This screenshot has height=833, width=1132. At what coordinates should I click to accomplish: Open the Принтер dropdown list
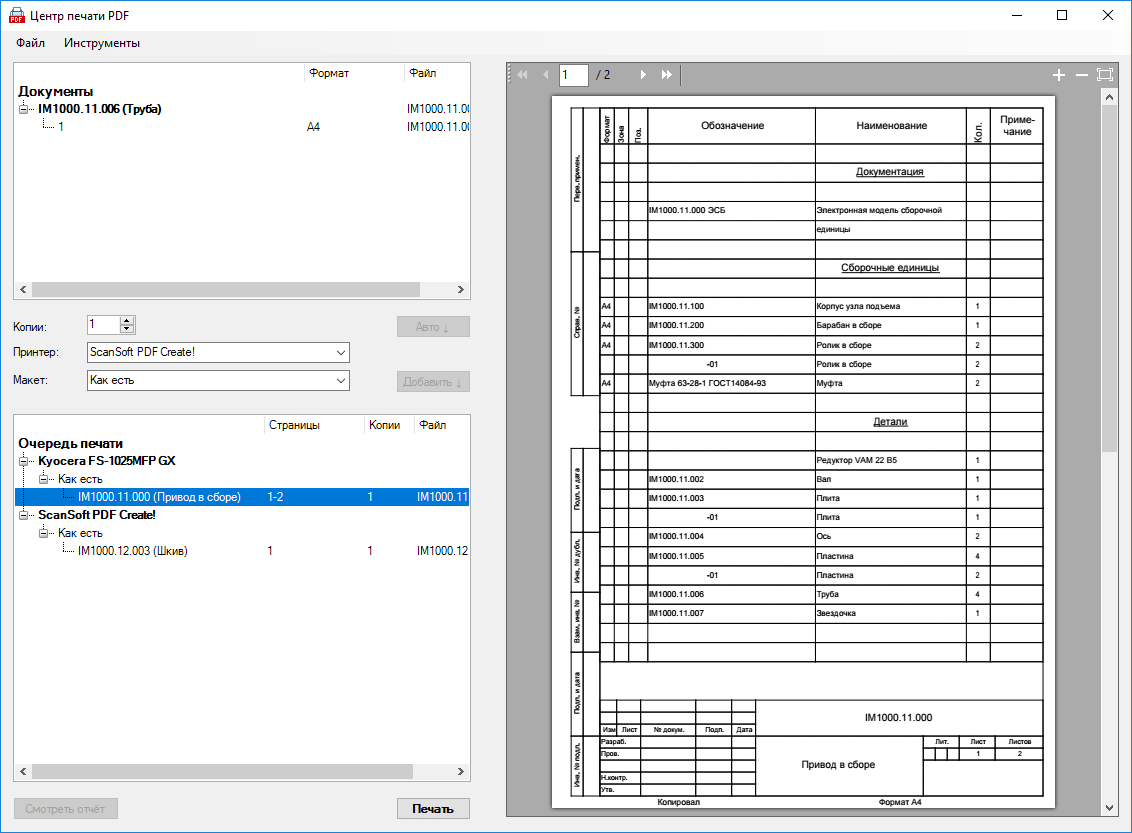pos(341,353)
